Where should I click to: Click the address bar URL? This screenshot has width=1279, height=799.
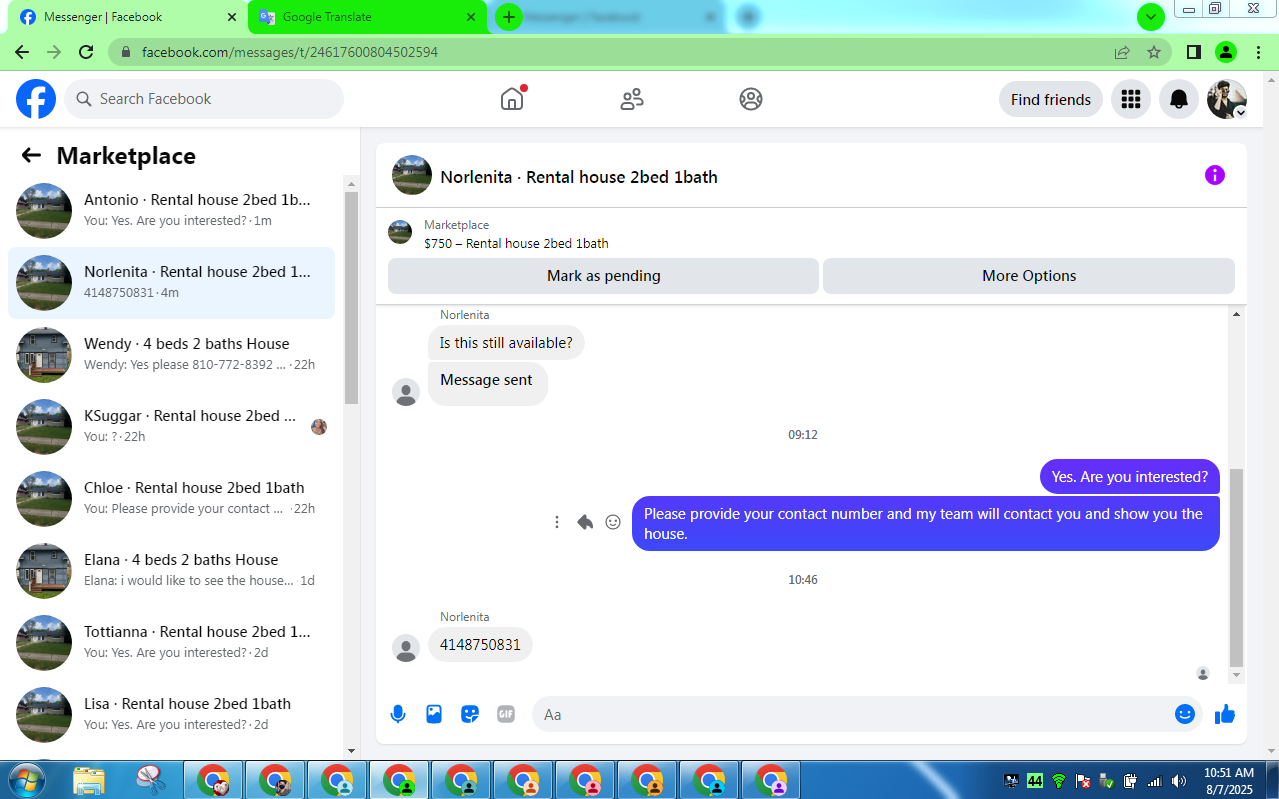tap(289, 52)
